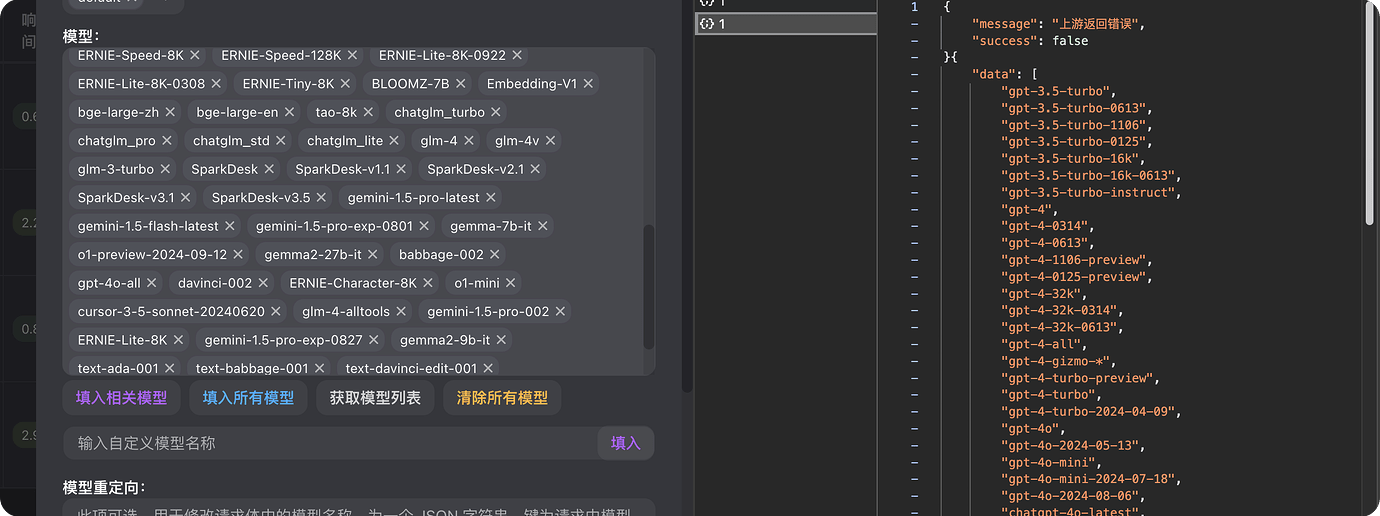Remove the text-babbage-001 tag

[x=320, y=369]
